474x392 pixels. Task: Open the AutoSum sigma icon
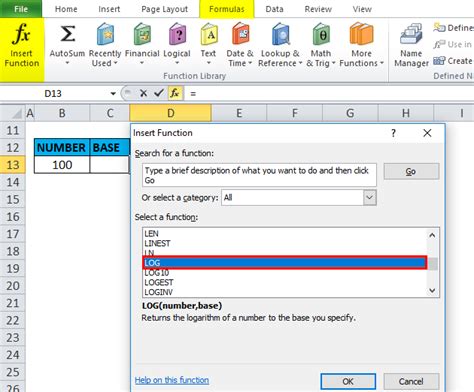click(67, 34)
